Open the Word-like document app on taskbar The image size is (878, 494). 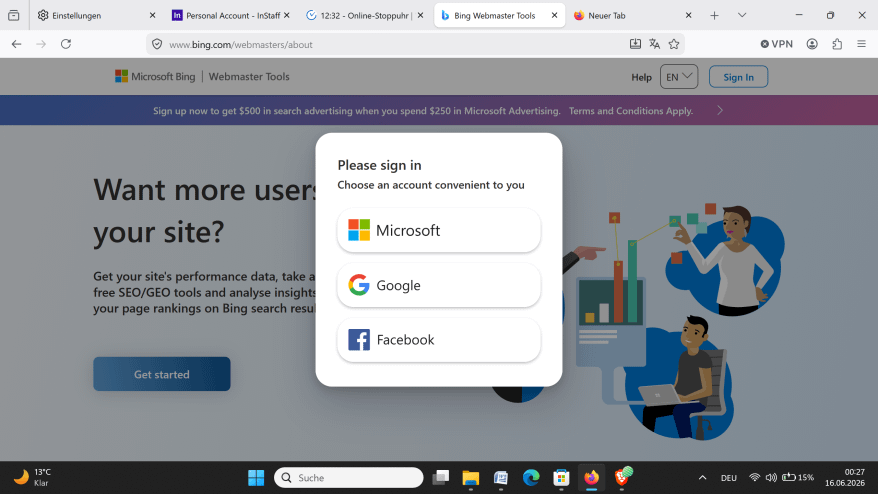501,478
